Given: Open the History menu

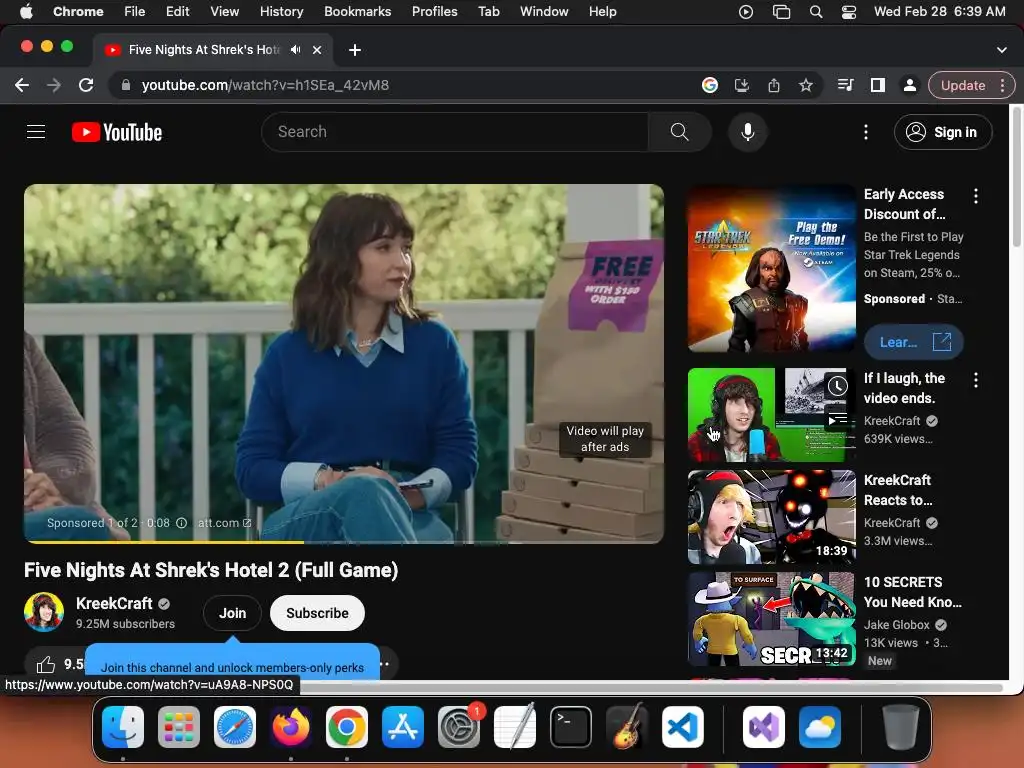Looking at the screenshot, I should pos(281,11).
